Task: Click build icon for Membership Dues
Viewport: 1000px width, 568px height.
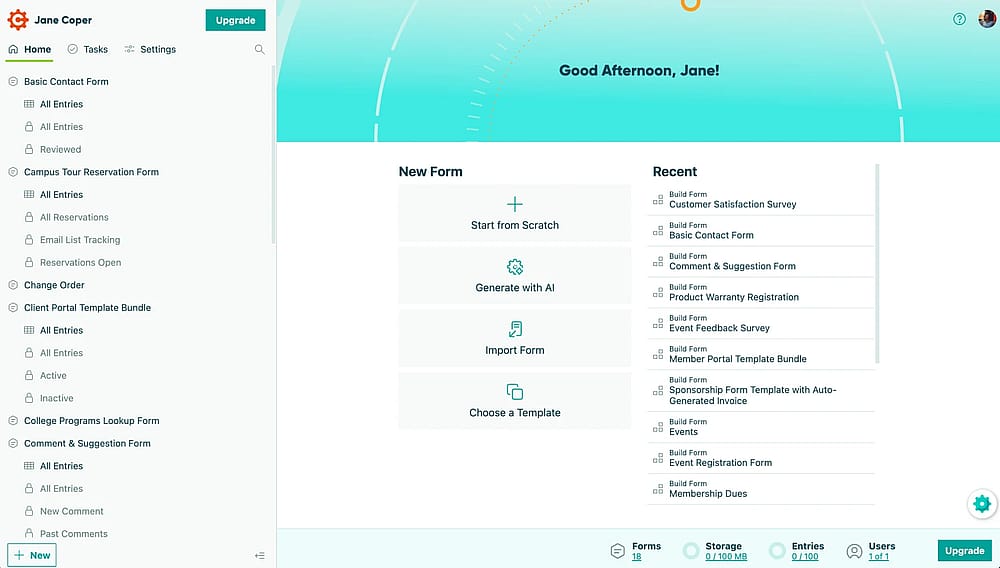Action: click(x=658, y=490)
